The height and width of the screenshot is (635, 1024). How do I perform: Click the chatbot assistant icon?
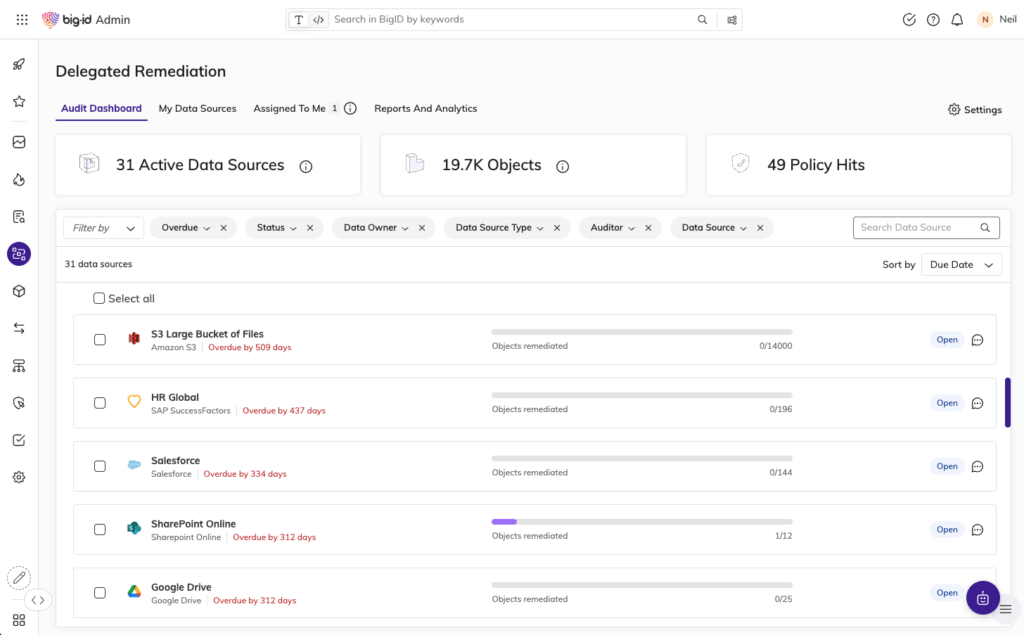point(982,597)
